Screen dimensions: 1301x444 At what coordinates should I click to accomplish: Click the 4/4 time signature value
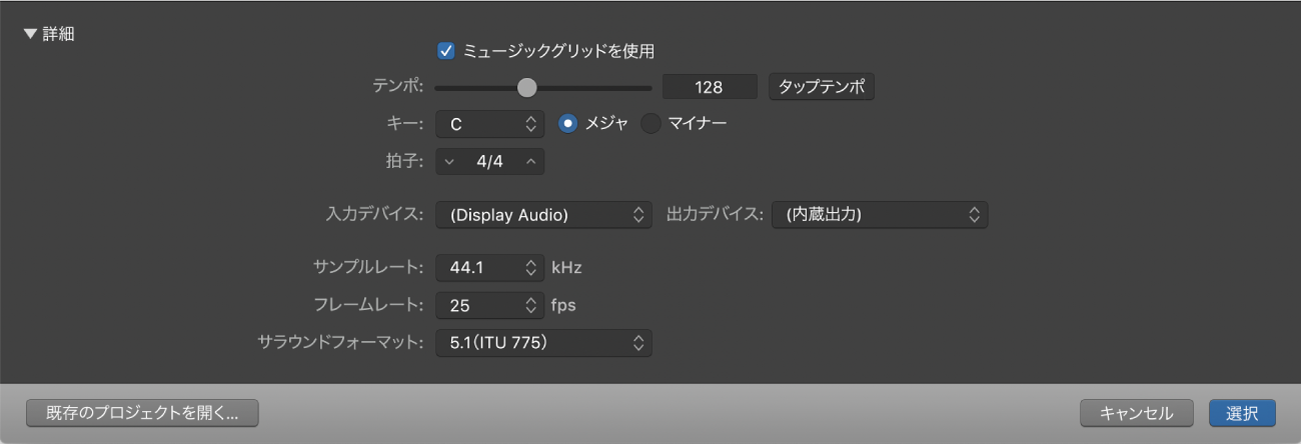point(490,160)
